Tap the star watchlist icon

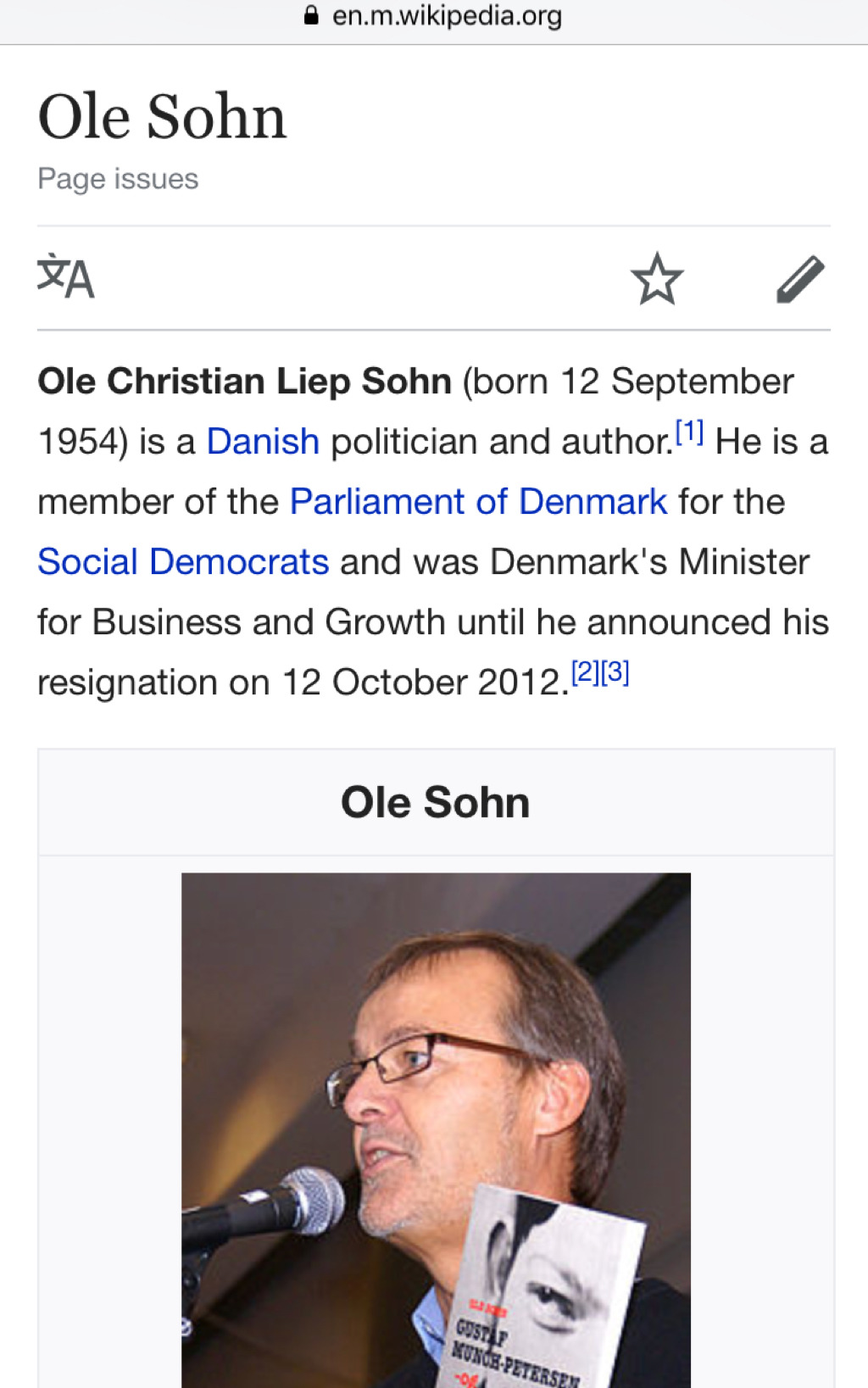[657, 278]
